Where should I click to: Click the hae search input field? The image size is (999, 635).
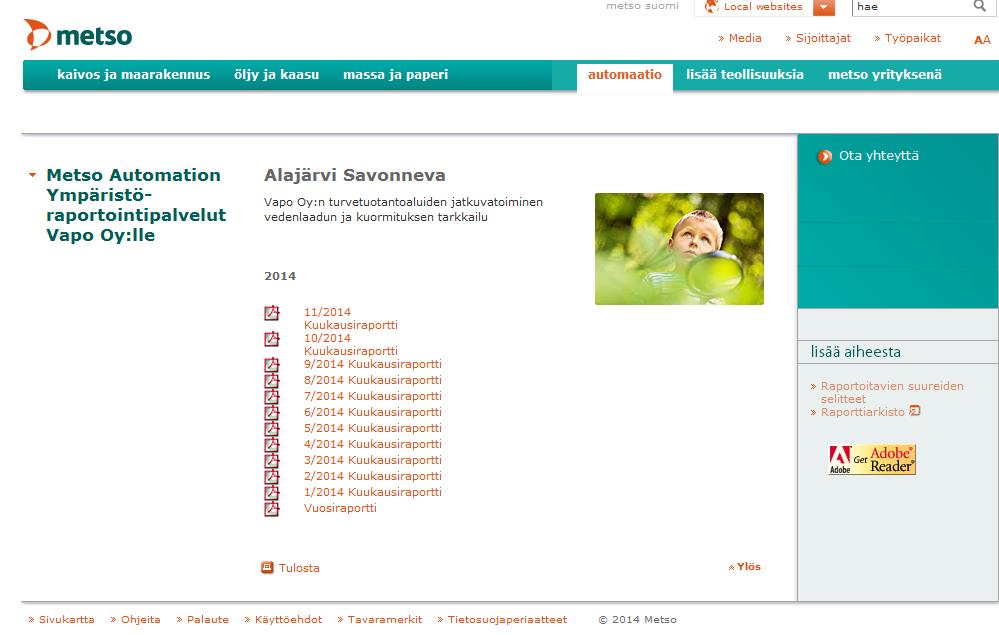click(912, 7)
